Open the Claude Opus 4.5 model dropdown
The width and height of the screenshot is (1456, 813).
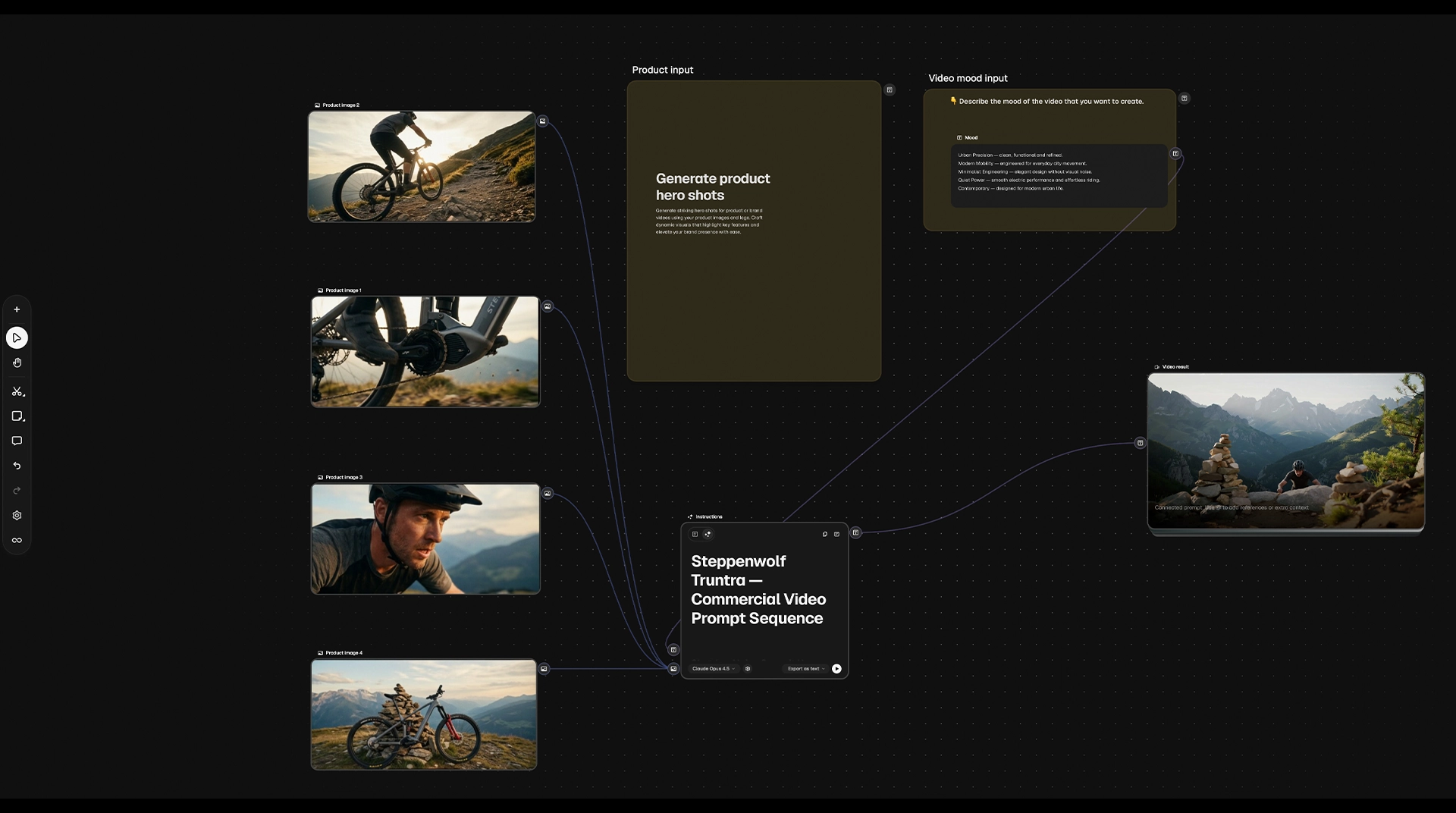713,669
